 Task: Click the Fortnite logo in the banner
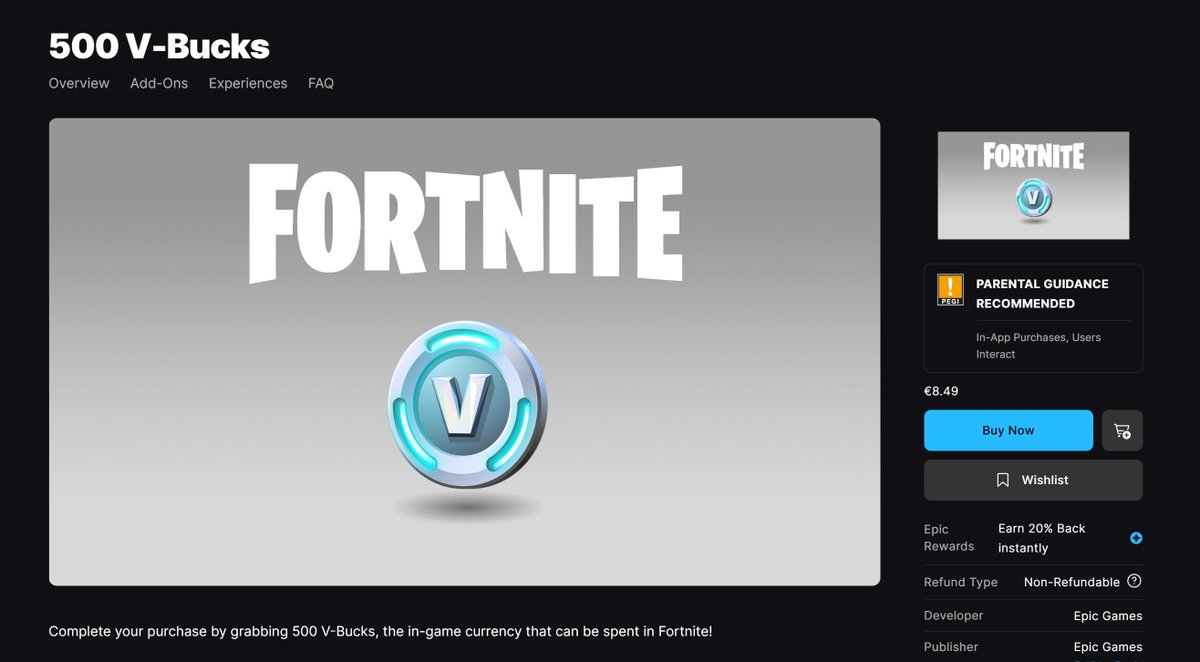click(x=466, y=222)
